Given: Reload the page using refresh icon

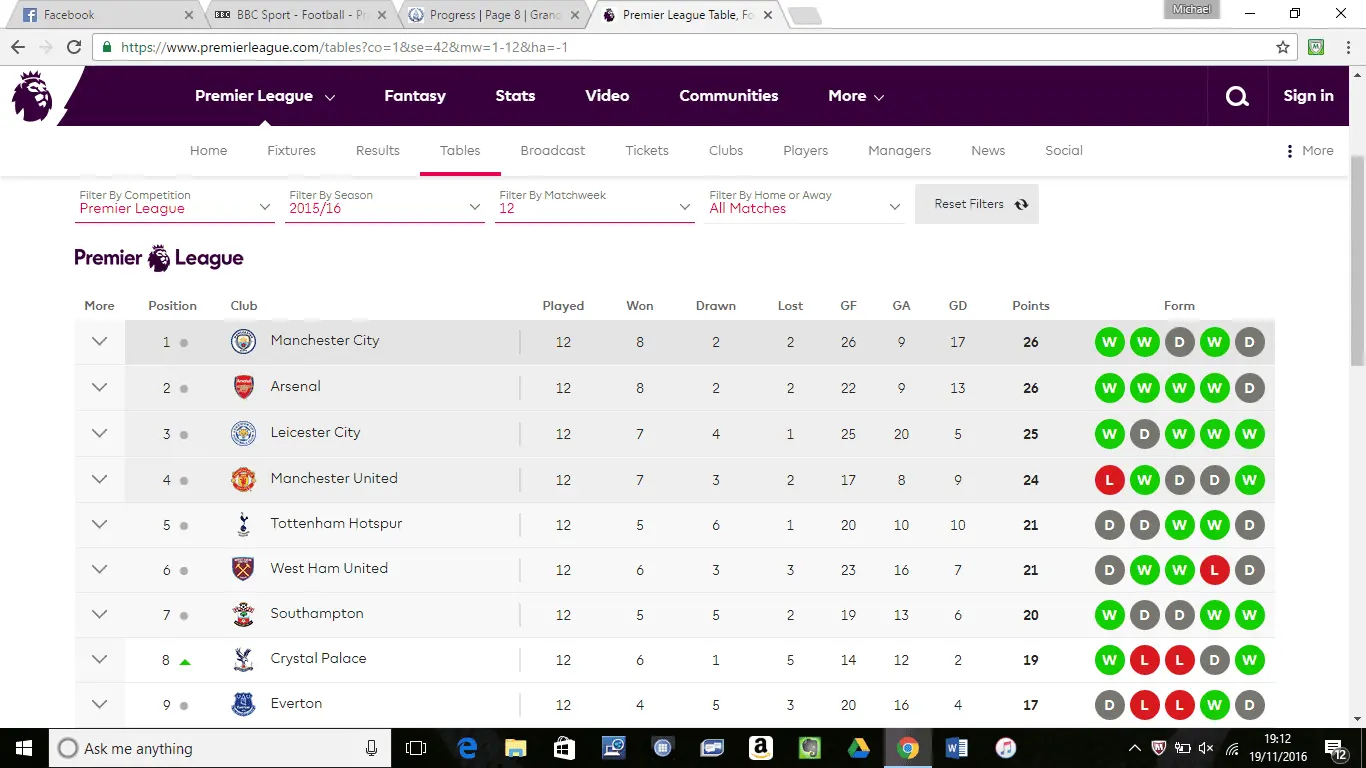Looking at the screenshot, I should click(74, 47).
